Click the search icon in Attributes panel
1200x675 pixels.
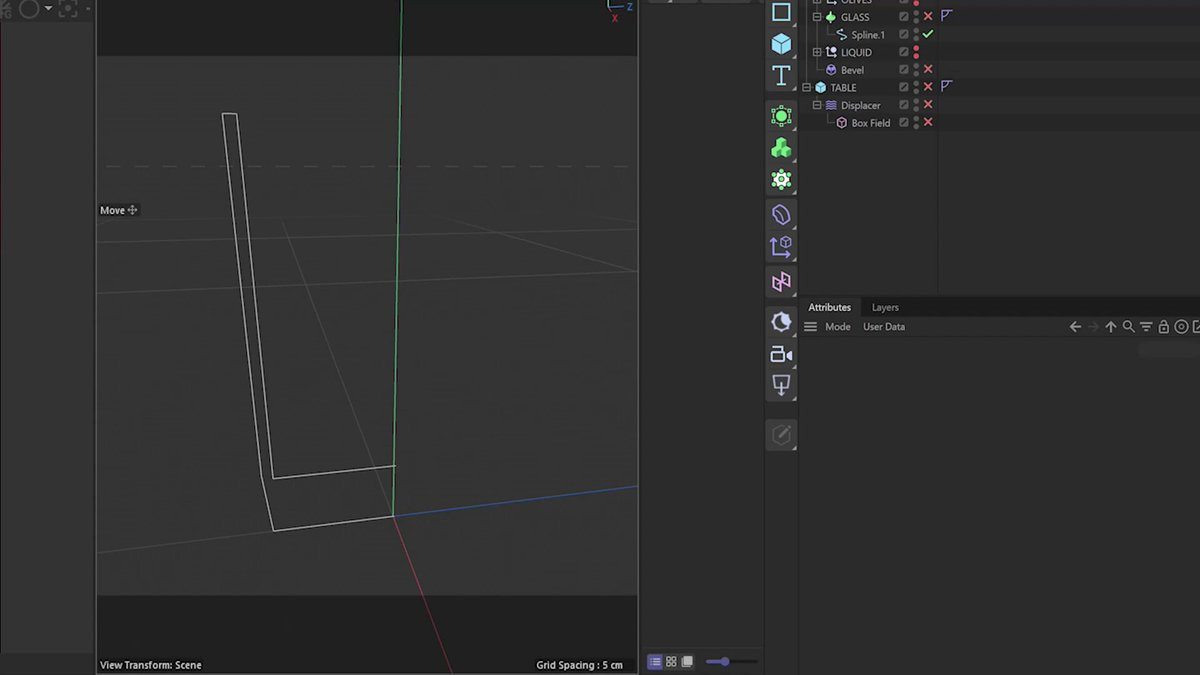click(1128, 327)
